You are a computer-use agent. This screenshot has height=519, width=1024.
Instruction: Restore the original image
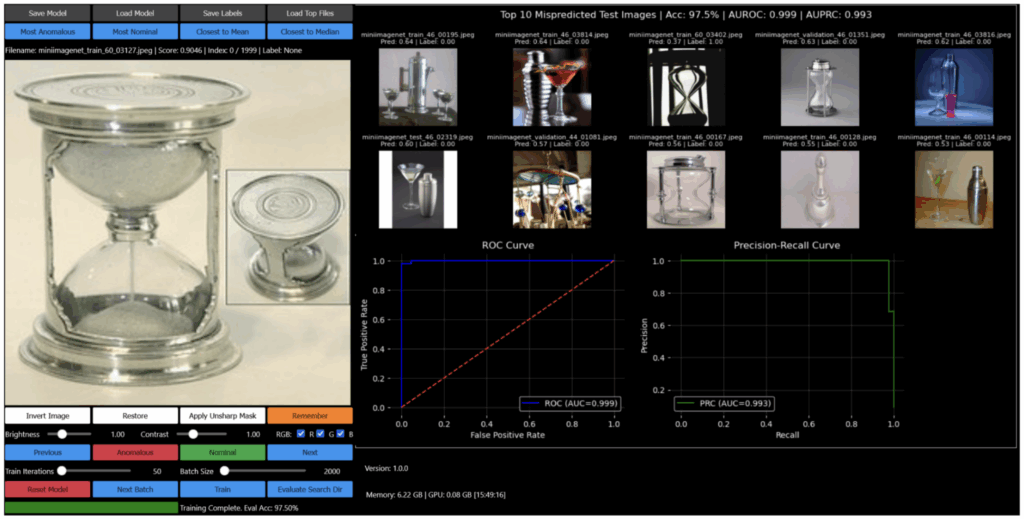(135, 416)
